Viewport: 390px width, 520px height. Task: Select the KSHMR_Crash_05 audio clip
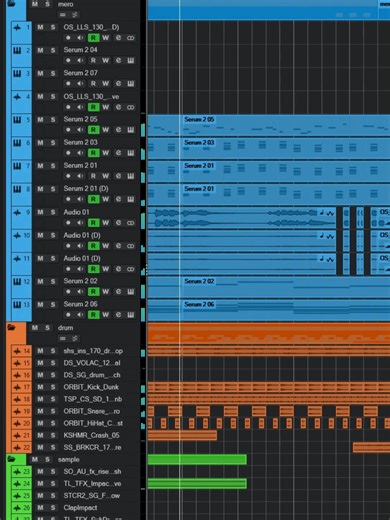[182, 435]
